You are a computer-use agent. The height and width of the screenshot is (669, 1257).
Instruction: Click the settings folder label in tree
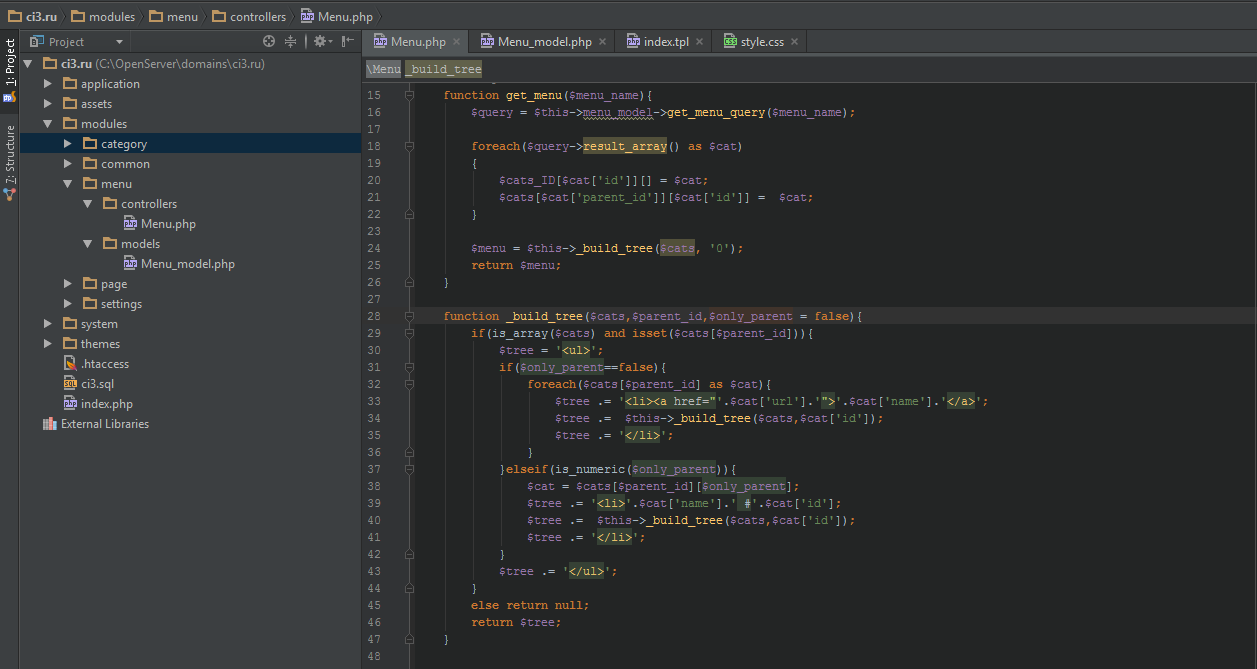(121, 304)
